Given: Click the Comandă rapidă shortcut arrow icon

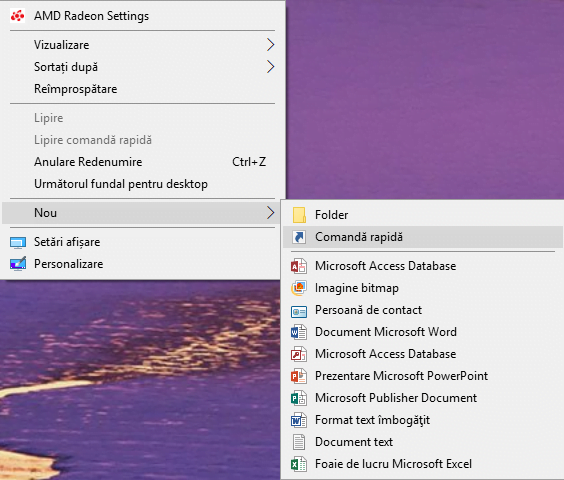Looking at the screenshot, I should (x=299, y=237).
